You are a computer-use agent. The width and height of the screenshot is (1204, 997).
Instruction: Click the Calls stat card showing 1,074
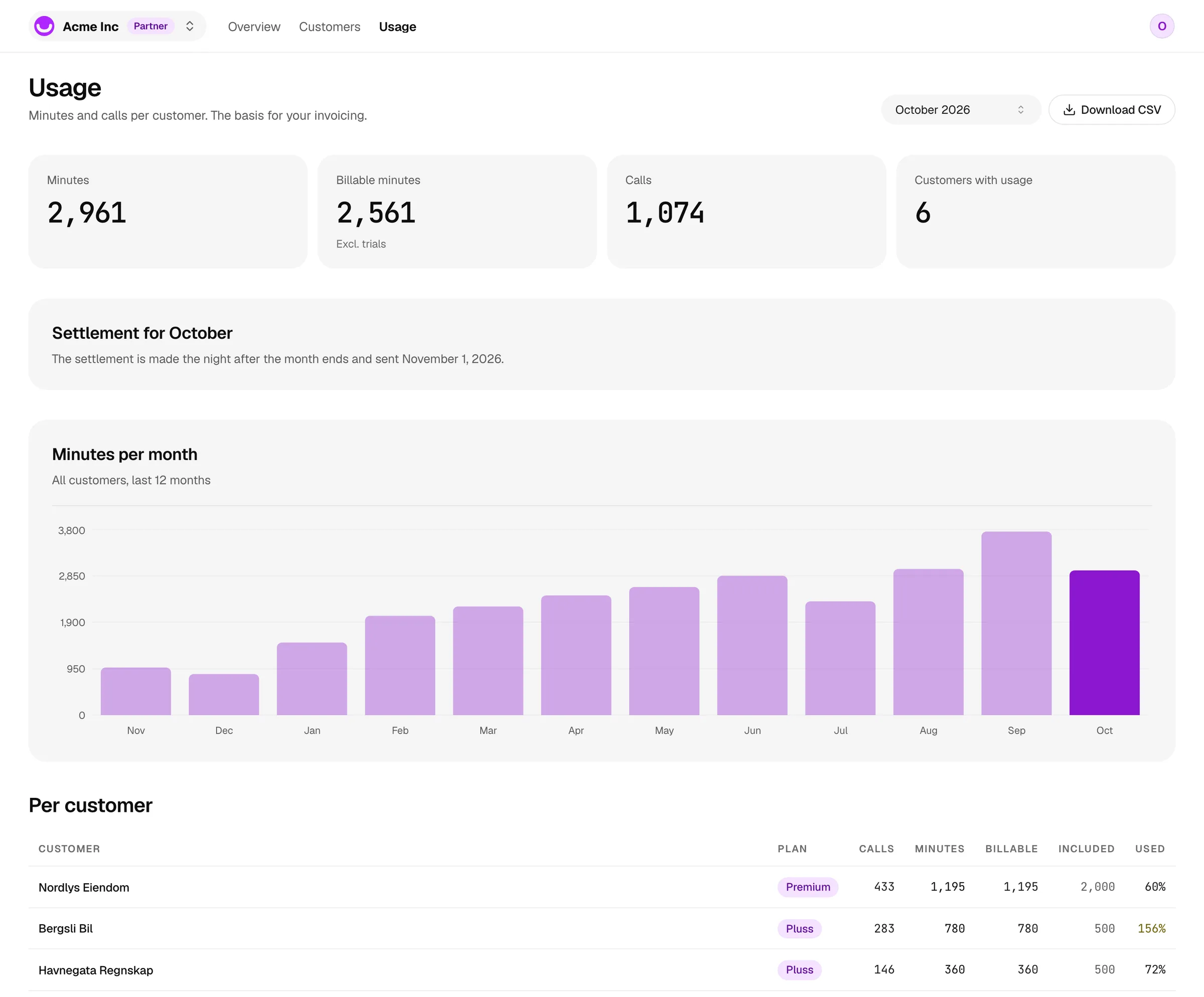746,212
